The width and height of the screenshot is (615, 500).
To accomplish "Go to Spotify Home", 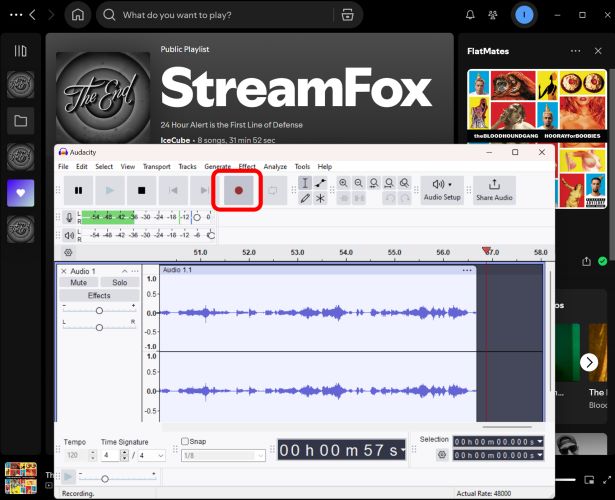I will (x=78, y=15).
